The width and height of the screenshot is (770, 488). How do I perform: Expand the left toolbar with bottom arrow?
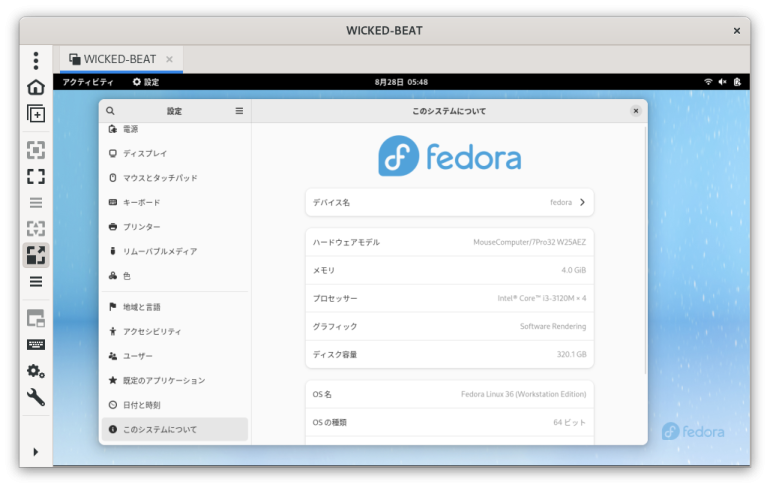(x=36, y=452)
